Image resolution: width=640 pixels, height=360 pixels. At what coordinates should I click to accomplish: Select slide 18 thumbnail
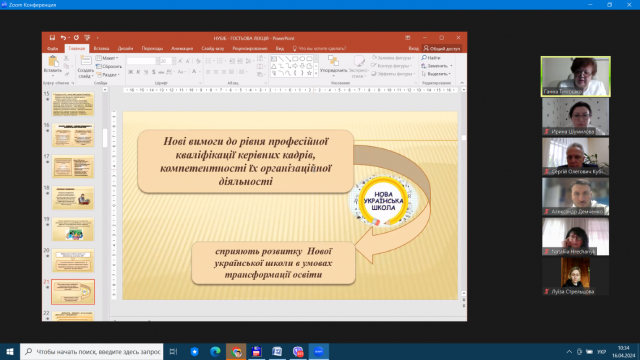click(73, 198)
